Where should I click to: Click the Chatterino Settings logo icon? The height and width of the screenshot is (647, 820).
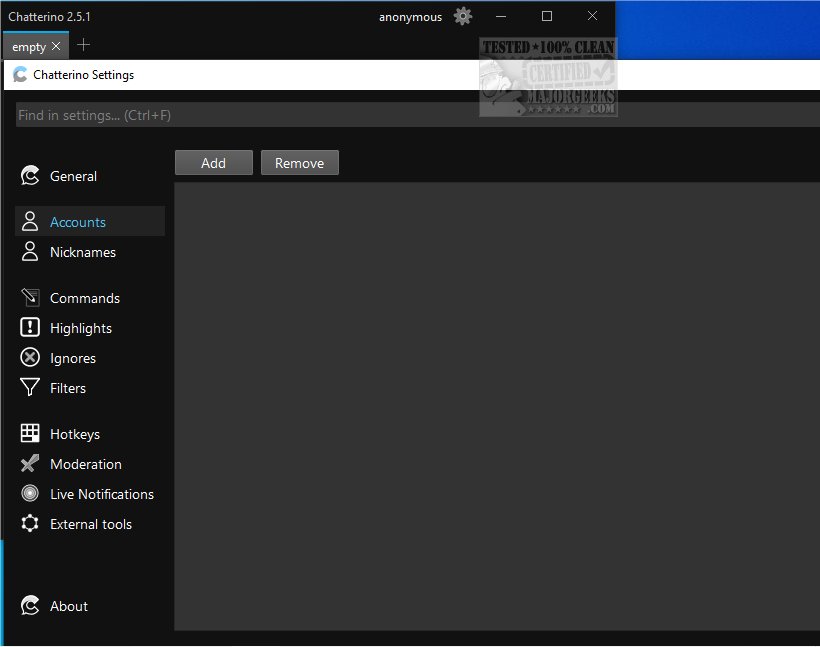tap(20, 74)
